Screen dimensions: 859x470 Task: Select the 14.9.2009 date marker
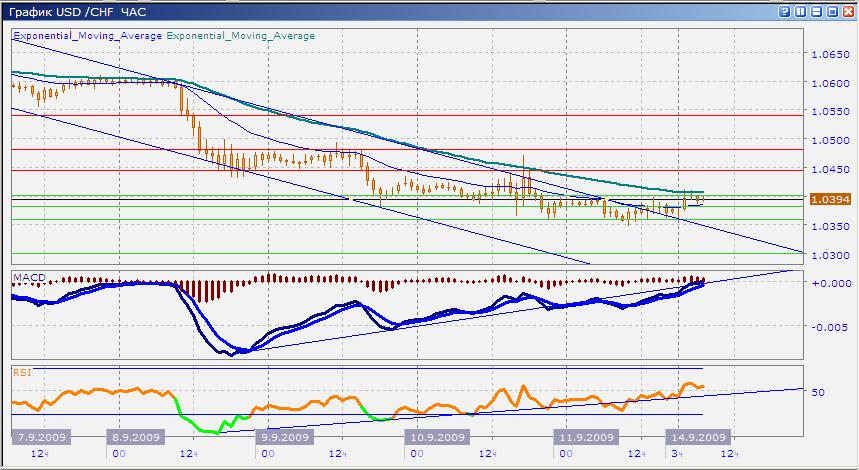[x=698, y=437]
